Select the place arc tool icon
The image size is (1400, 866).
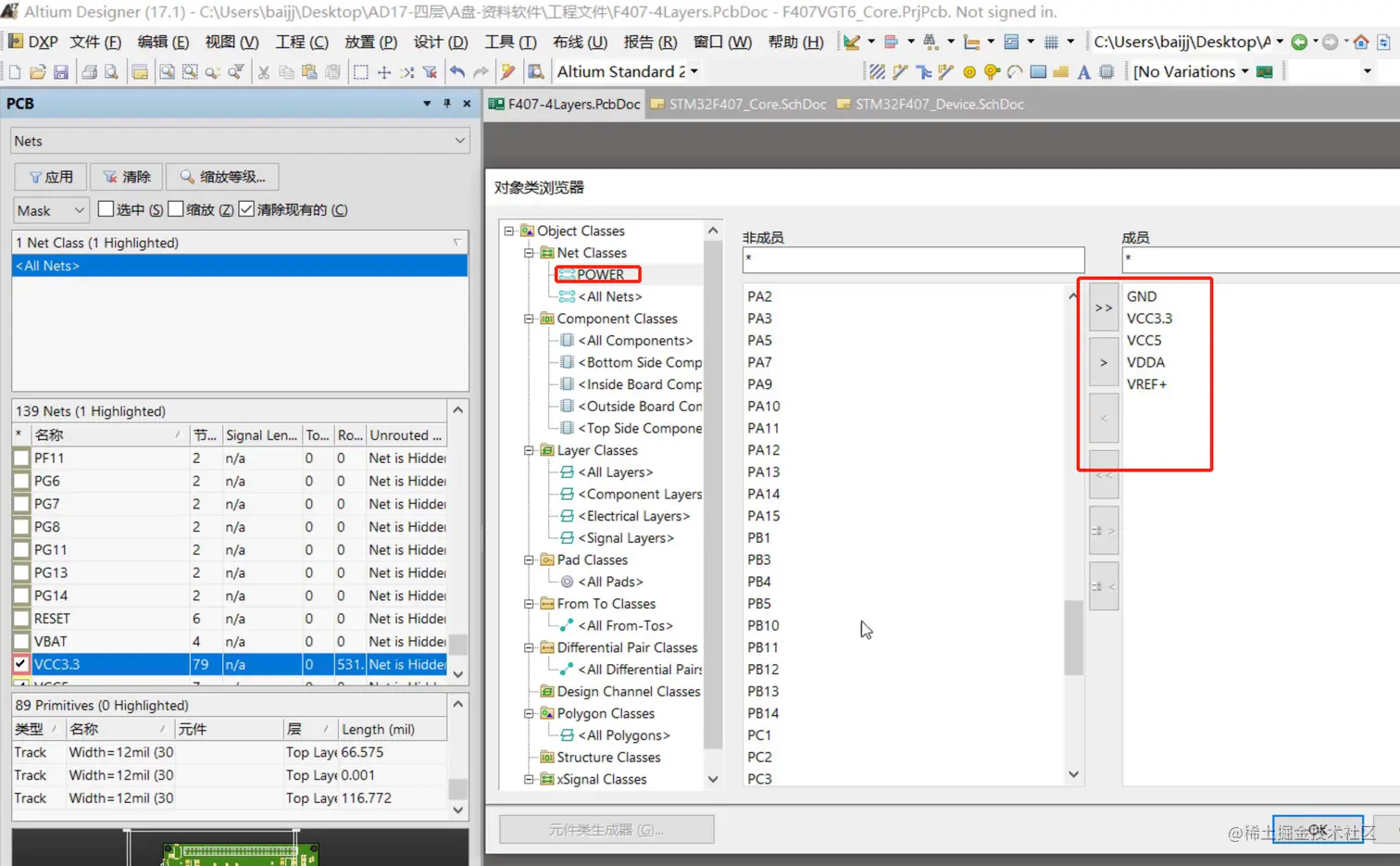click(x=1015, y=72)
